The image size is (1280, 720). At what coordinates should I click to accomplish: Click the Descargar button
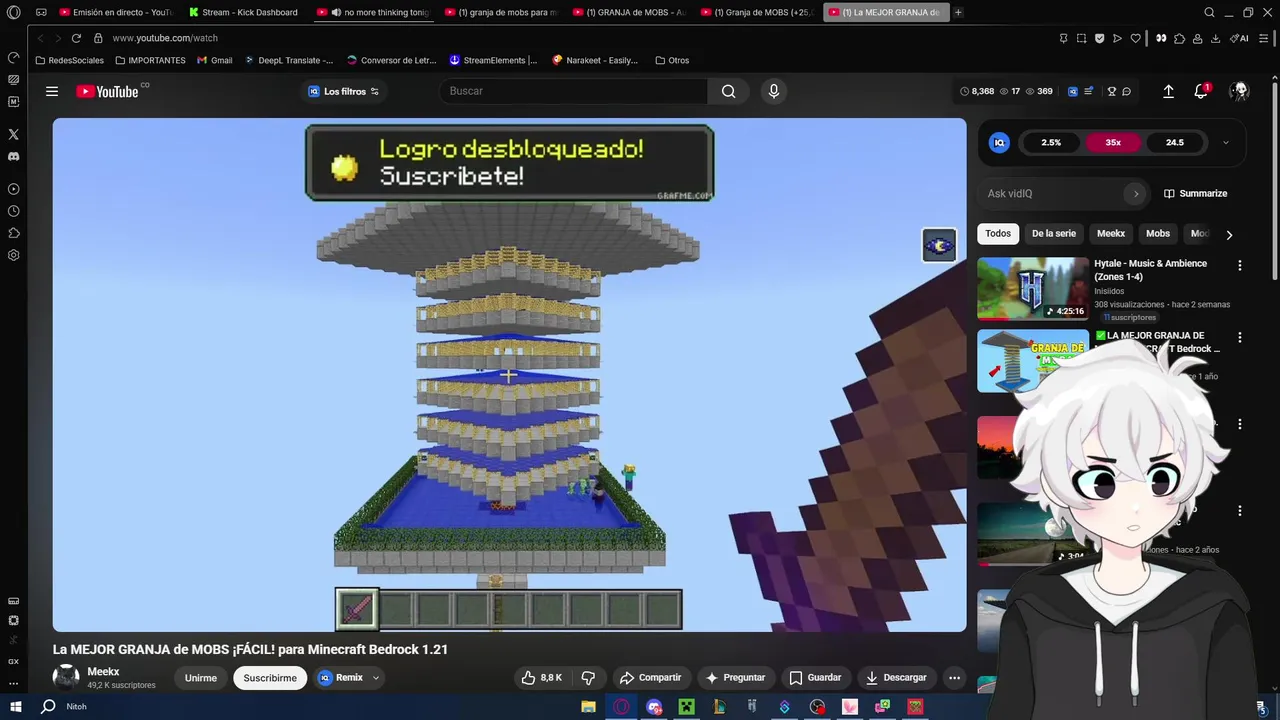[896, 677]
